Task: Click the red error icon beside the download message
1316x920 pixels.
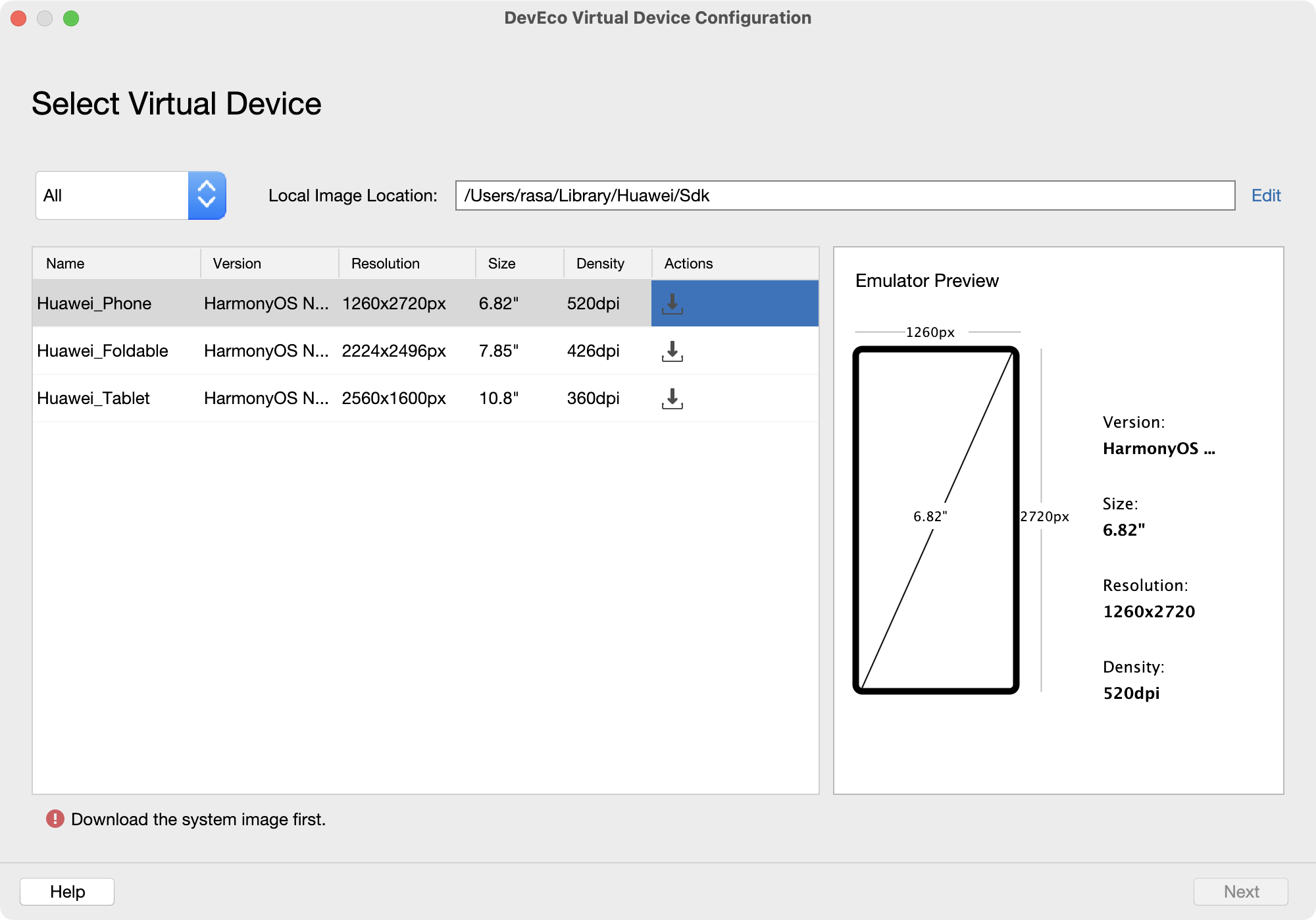Action: point(55,819)
